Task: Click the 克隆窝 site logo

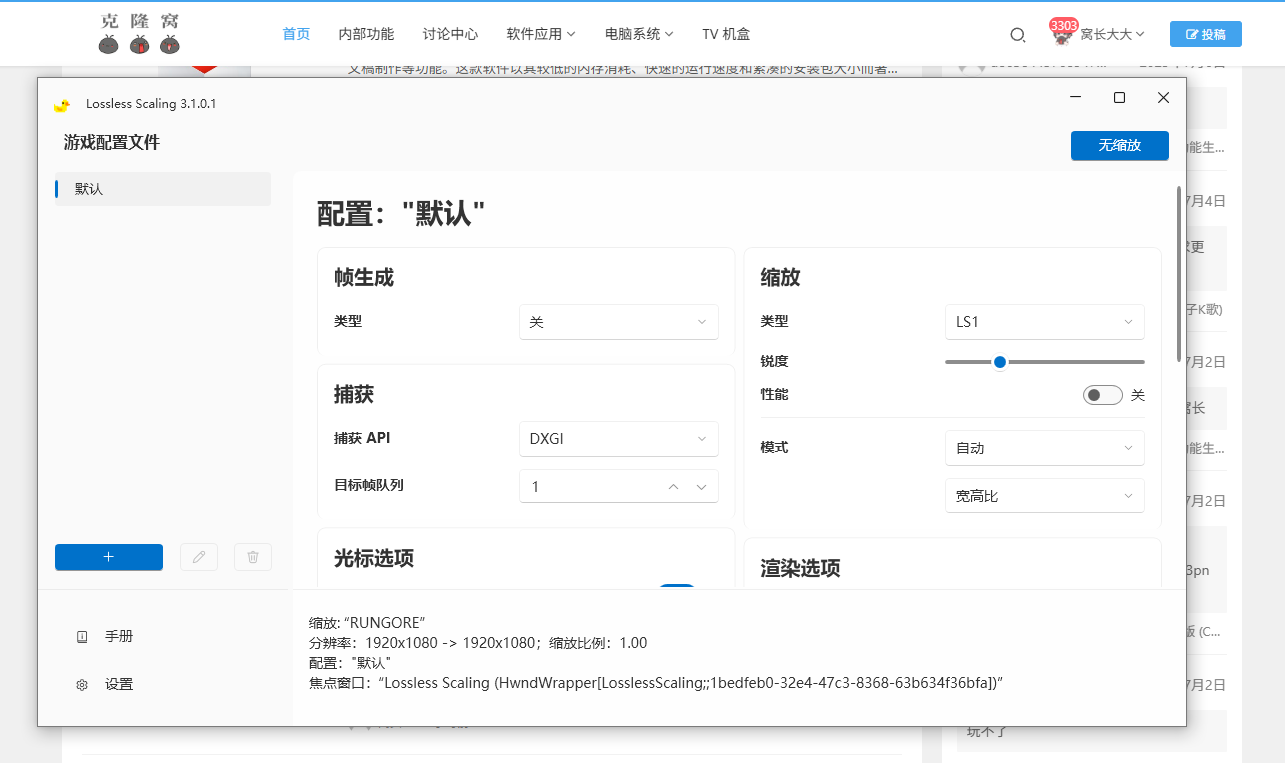Action: tap(140, 33)
